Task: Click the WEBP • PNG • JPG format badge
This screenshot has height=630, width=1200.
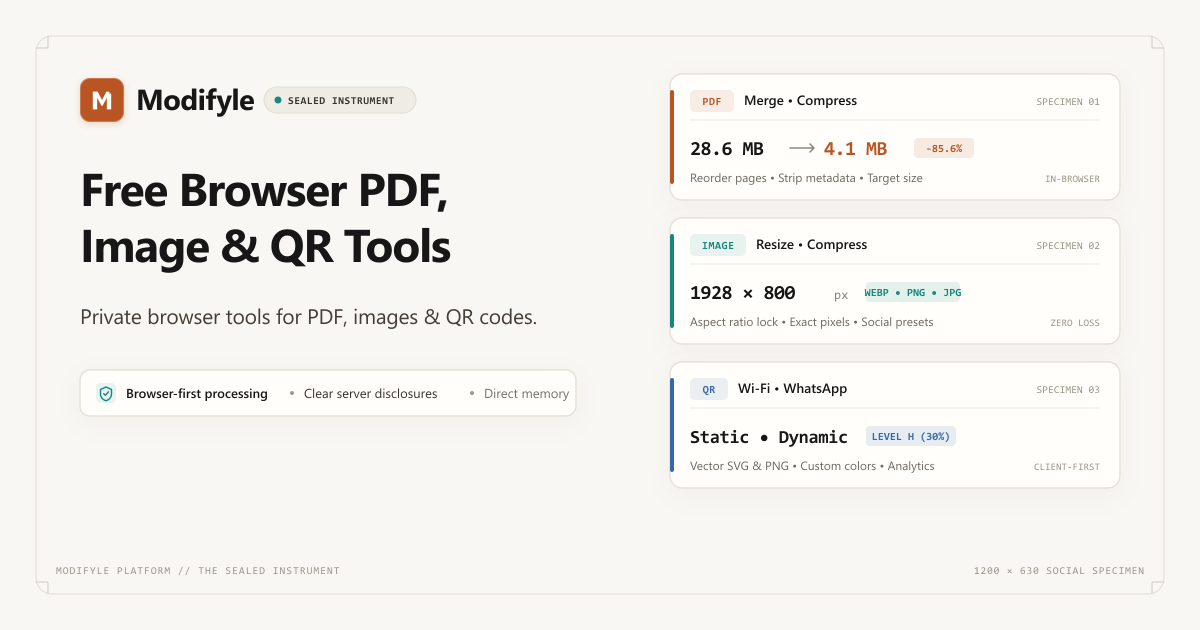Action: 912,292
